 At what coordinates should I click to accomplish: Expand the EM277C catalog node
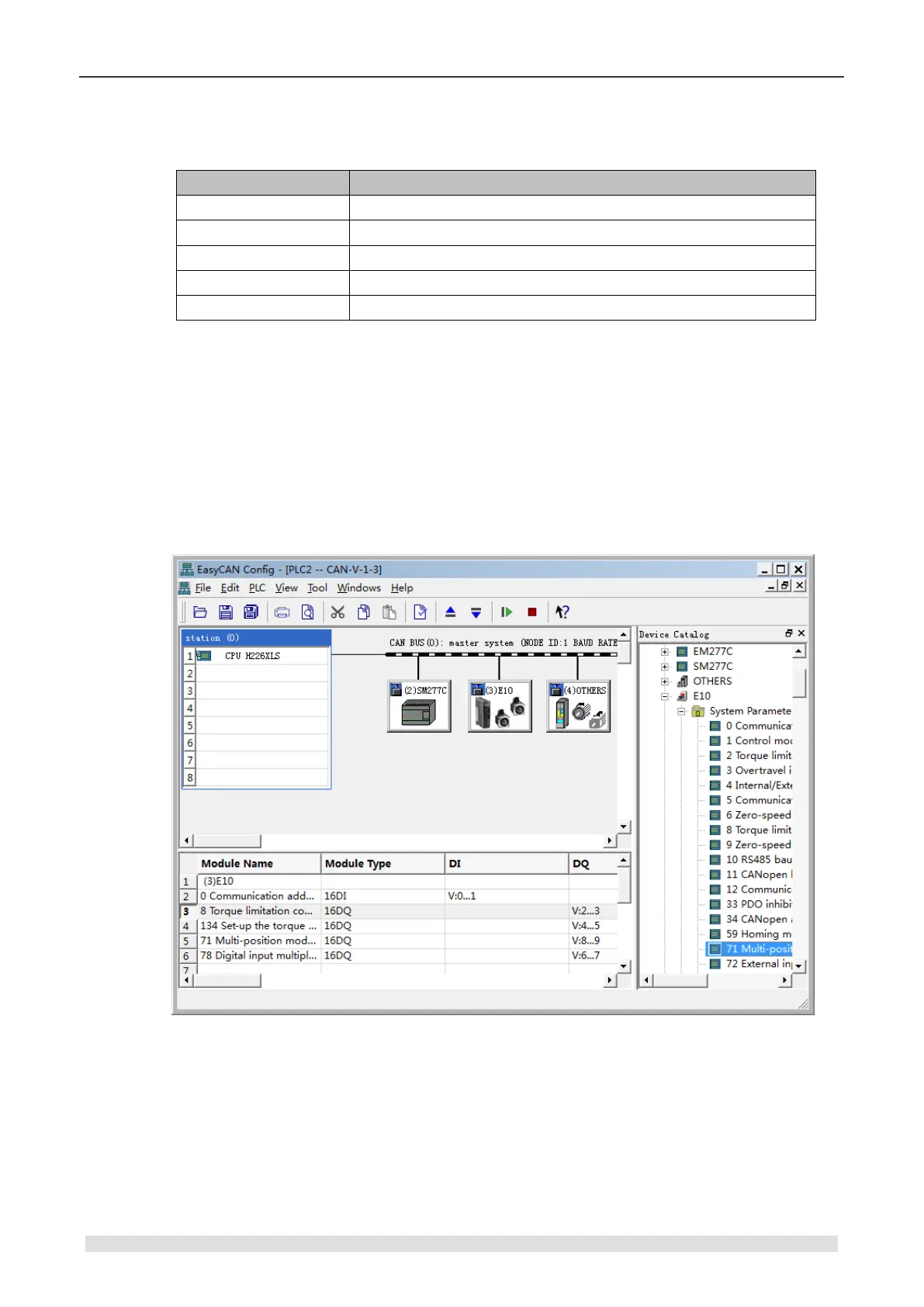click(x=665, y=652)
